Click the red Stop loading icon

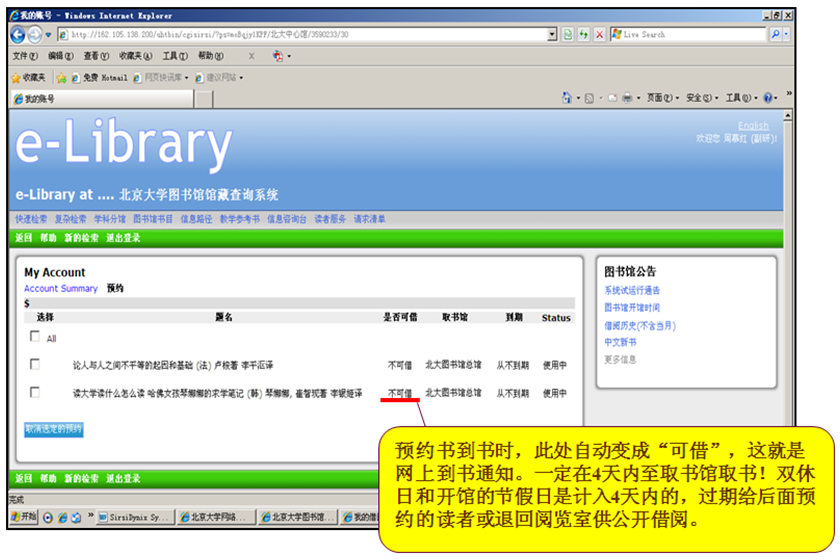(x=599, y=35)
